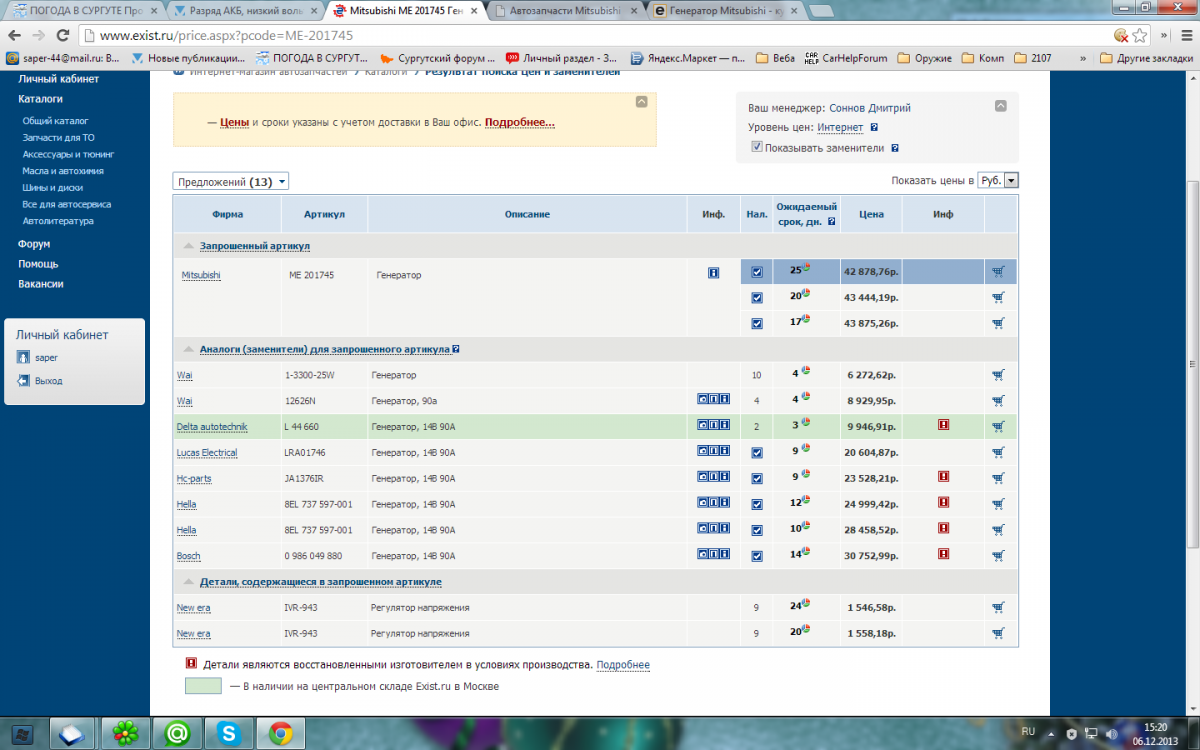Toggle the show substitutes checkbox

tap(757, 147)
